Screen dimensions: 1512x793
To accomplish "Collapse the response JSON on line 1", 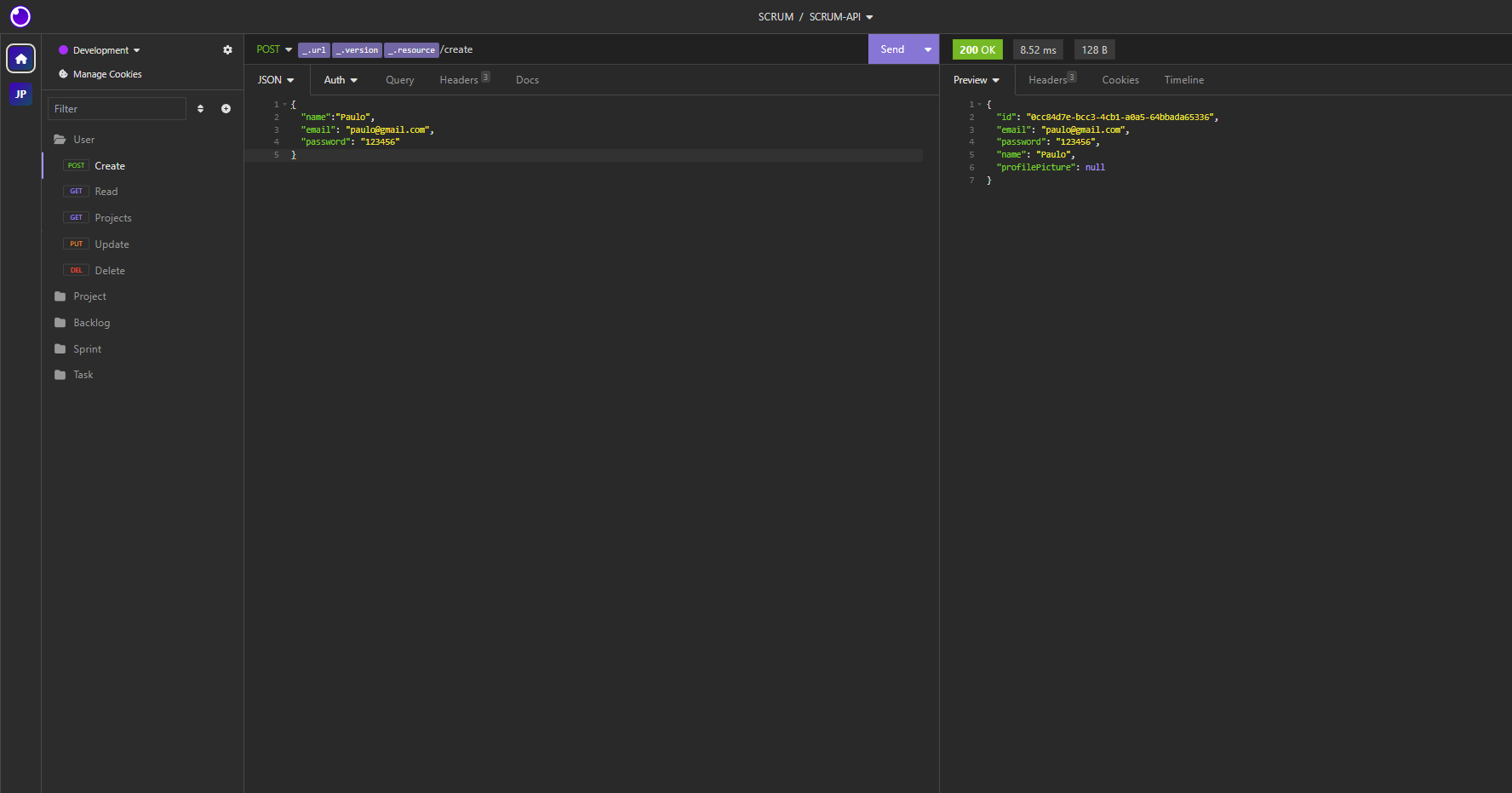I will tap(980, 105).
